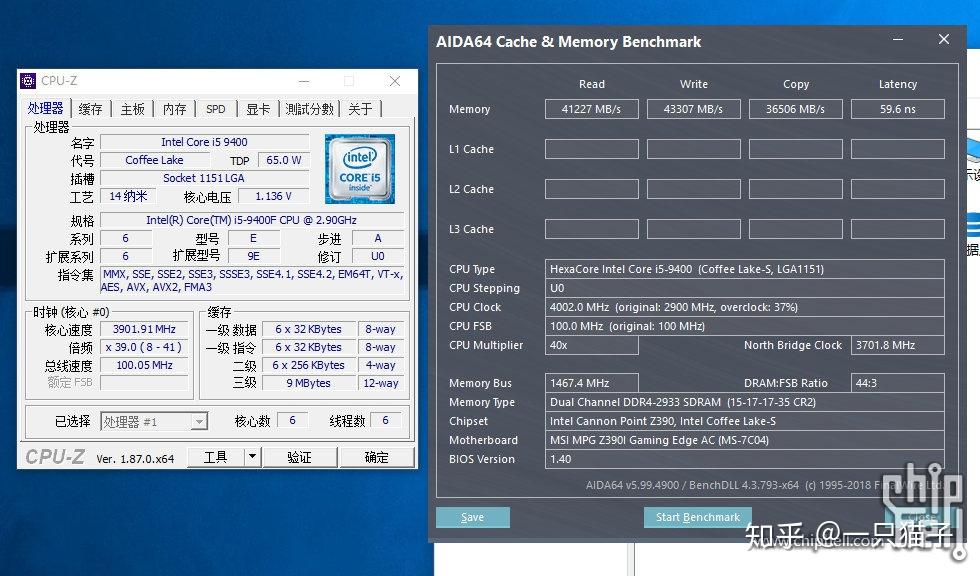Click the DRAM:FSB Ratio value 44:3

tap(898, 383)
